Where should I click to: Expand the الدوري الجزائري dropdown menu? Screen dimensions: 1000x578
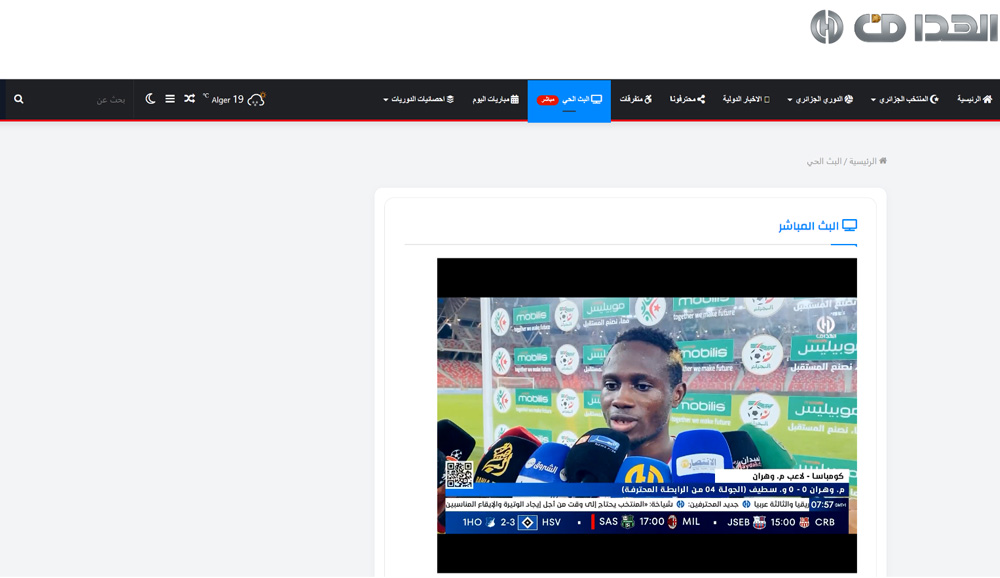click(820, 99)
